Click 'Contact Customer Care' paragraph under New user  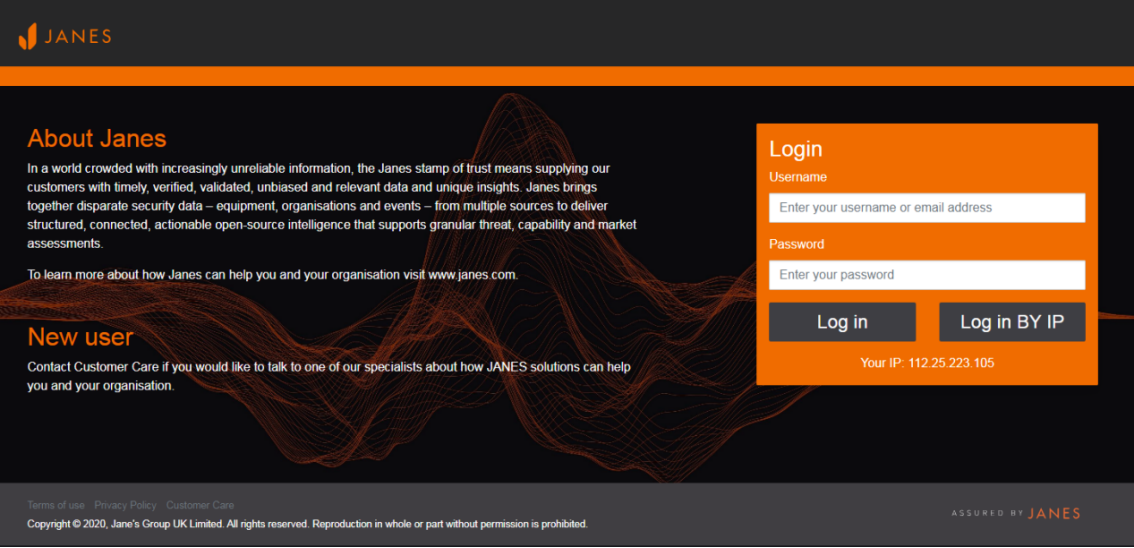click(329, 376)
